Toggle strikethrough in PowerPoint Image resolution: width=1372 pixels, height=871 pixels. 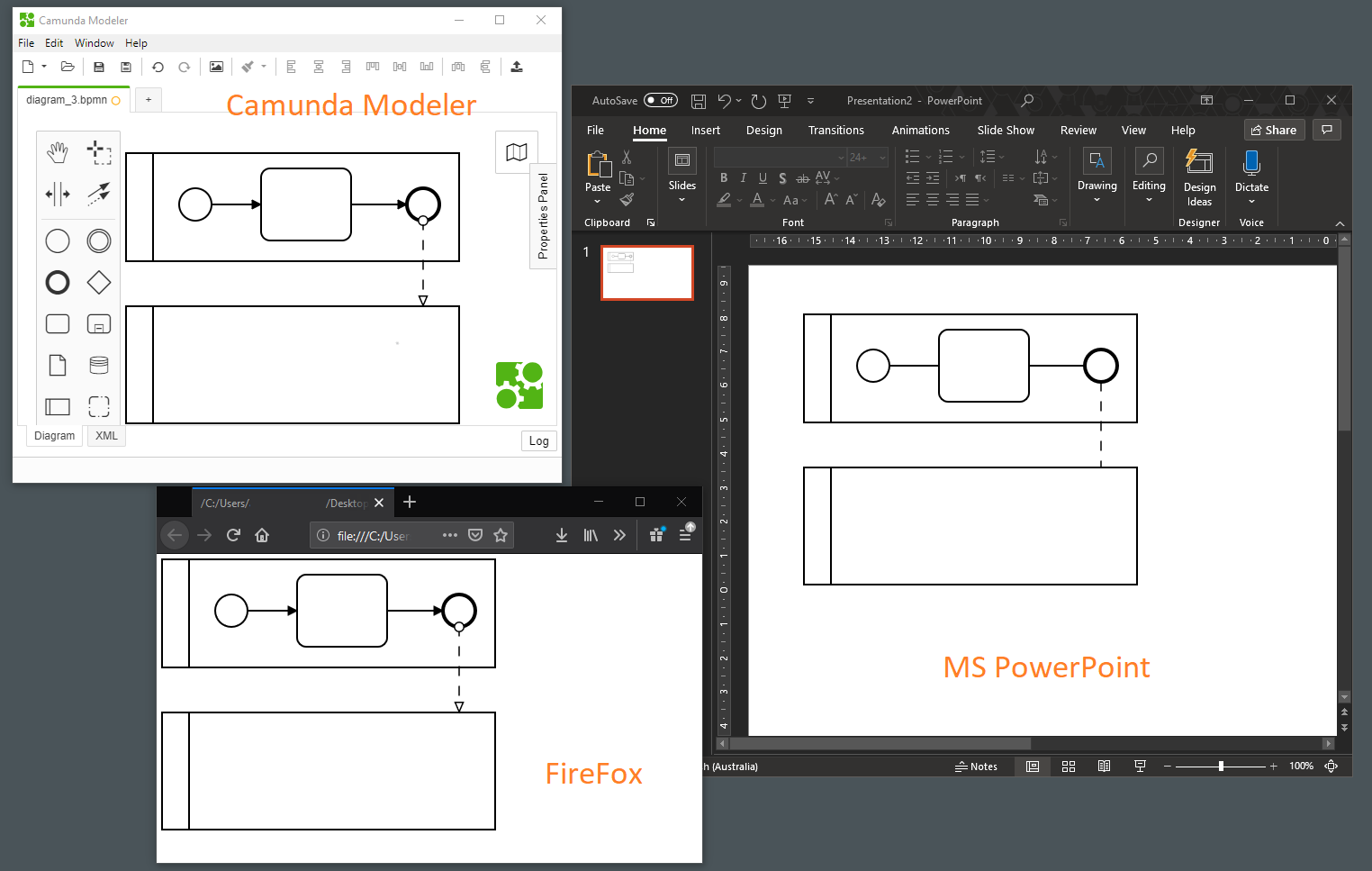[803, 178]
